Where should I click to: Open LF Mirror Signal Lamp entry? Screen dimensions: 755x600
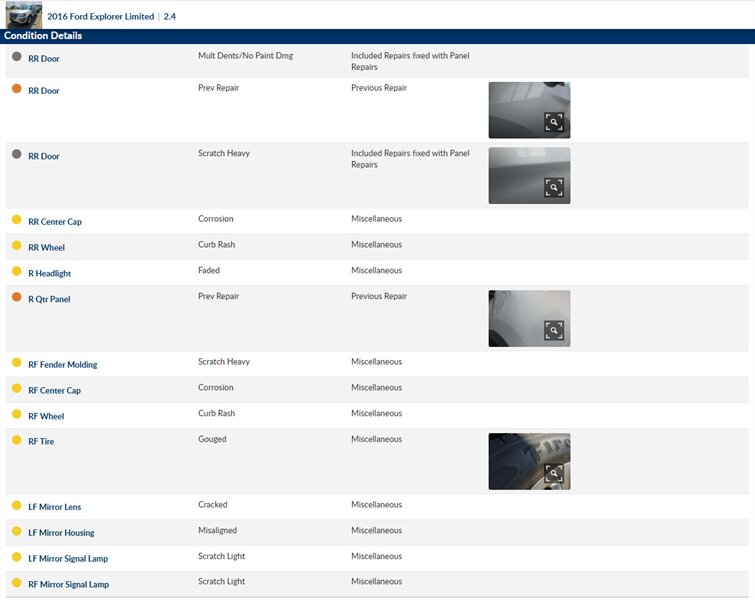point(68,559)
